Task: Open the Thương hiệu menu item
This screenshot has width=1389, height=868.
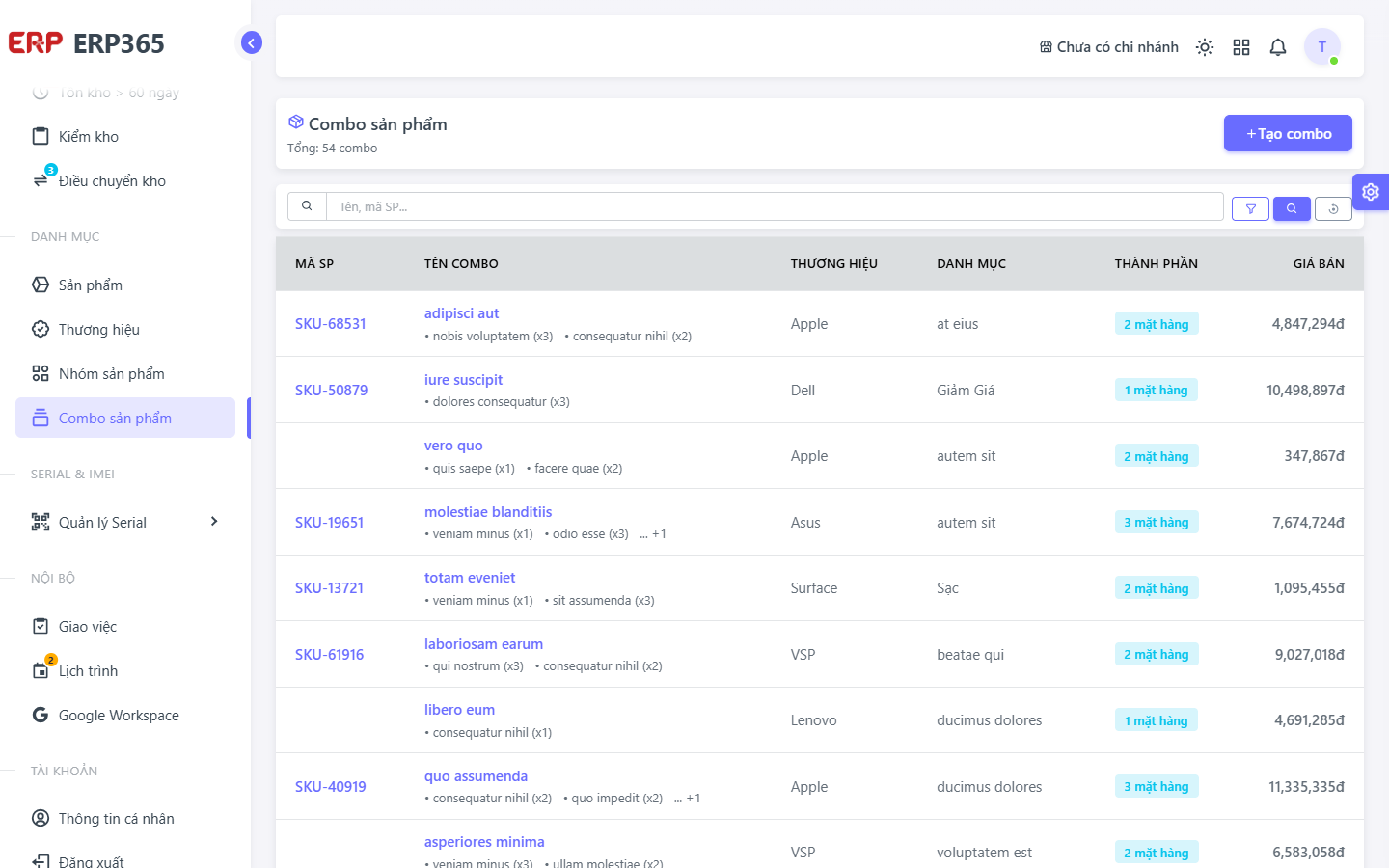Action: 125,329
